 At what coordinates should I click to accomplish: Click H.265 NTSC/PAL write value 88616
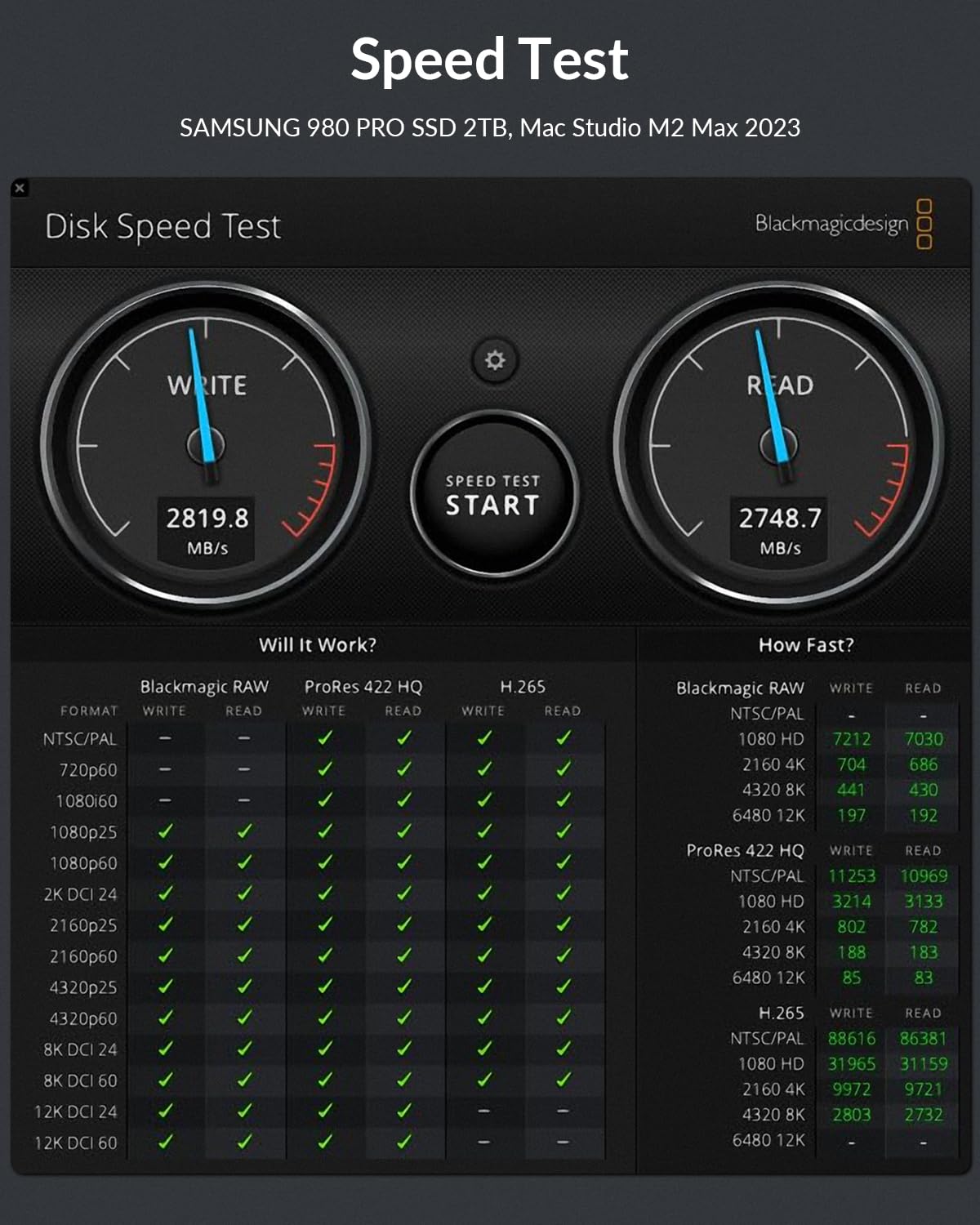852,1039
